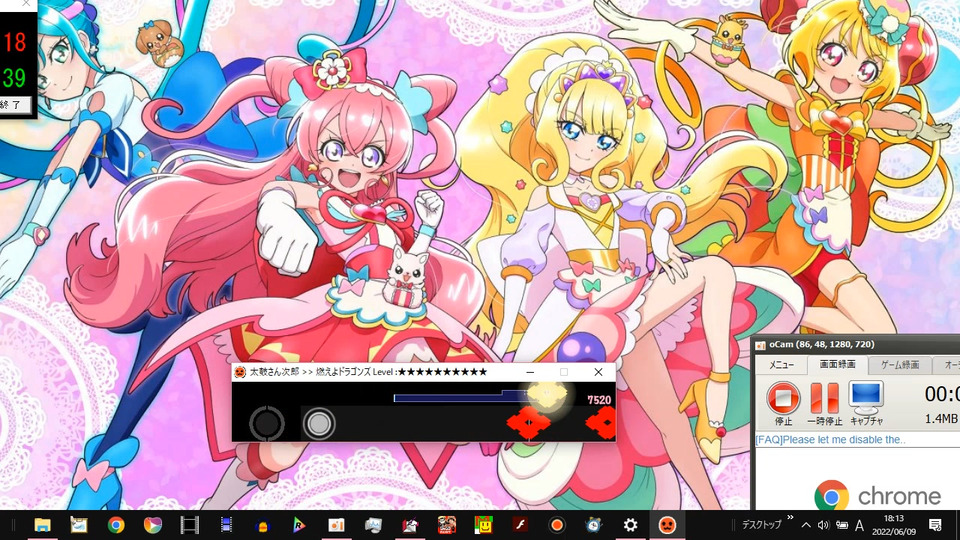Click the oCam title bar icon
The width and height of the screenshot is (960, 540).
761,345
